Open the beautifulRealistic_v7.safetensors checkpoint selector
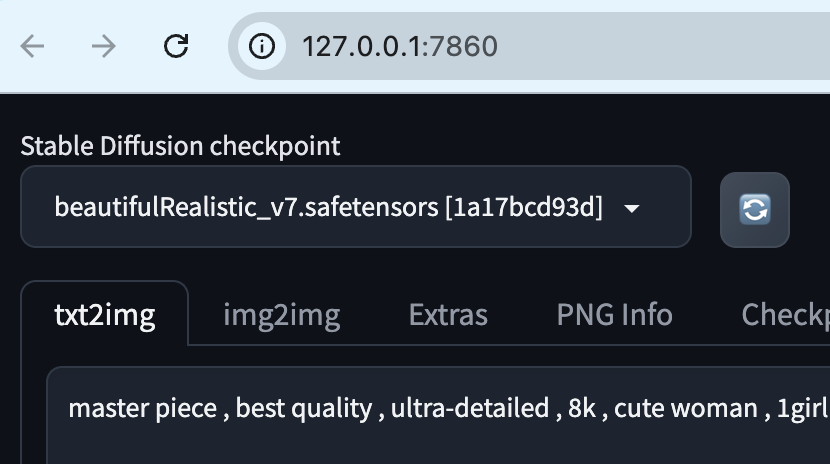Image resolution: width=830 pixels, height=464 pixels. click(x=356, y=206)
